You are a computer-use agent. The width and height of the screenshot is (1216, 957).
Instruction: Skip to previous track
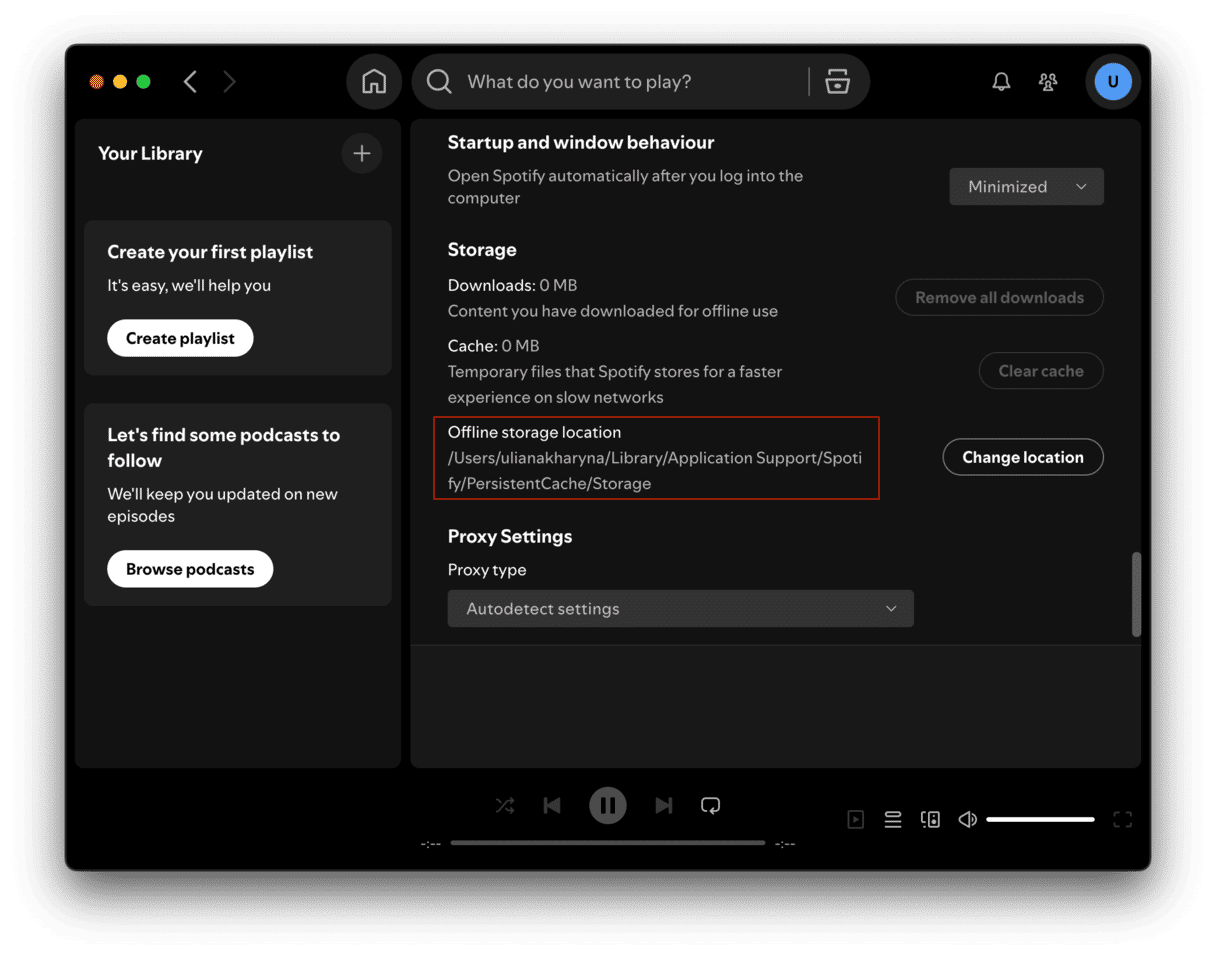(552, 805)
